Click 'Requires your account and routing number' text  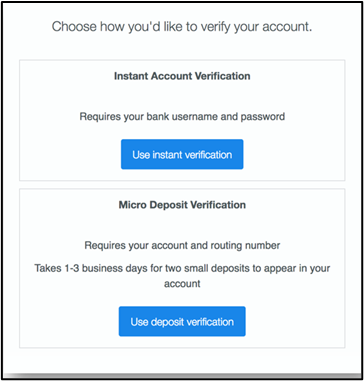pyautogui.click(x=182, y=246)
